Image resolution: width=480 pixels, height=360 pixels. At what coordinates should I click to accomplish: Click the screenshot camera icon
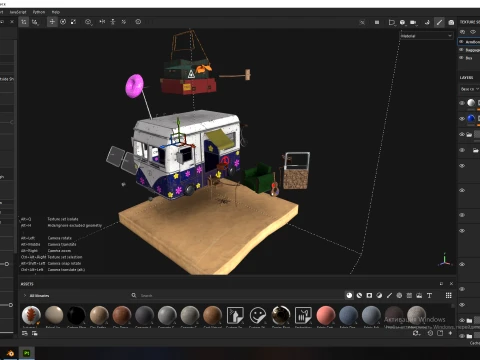click(x=451, y=22)
